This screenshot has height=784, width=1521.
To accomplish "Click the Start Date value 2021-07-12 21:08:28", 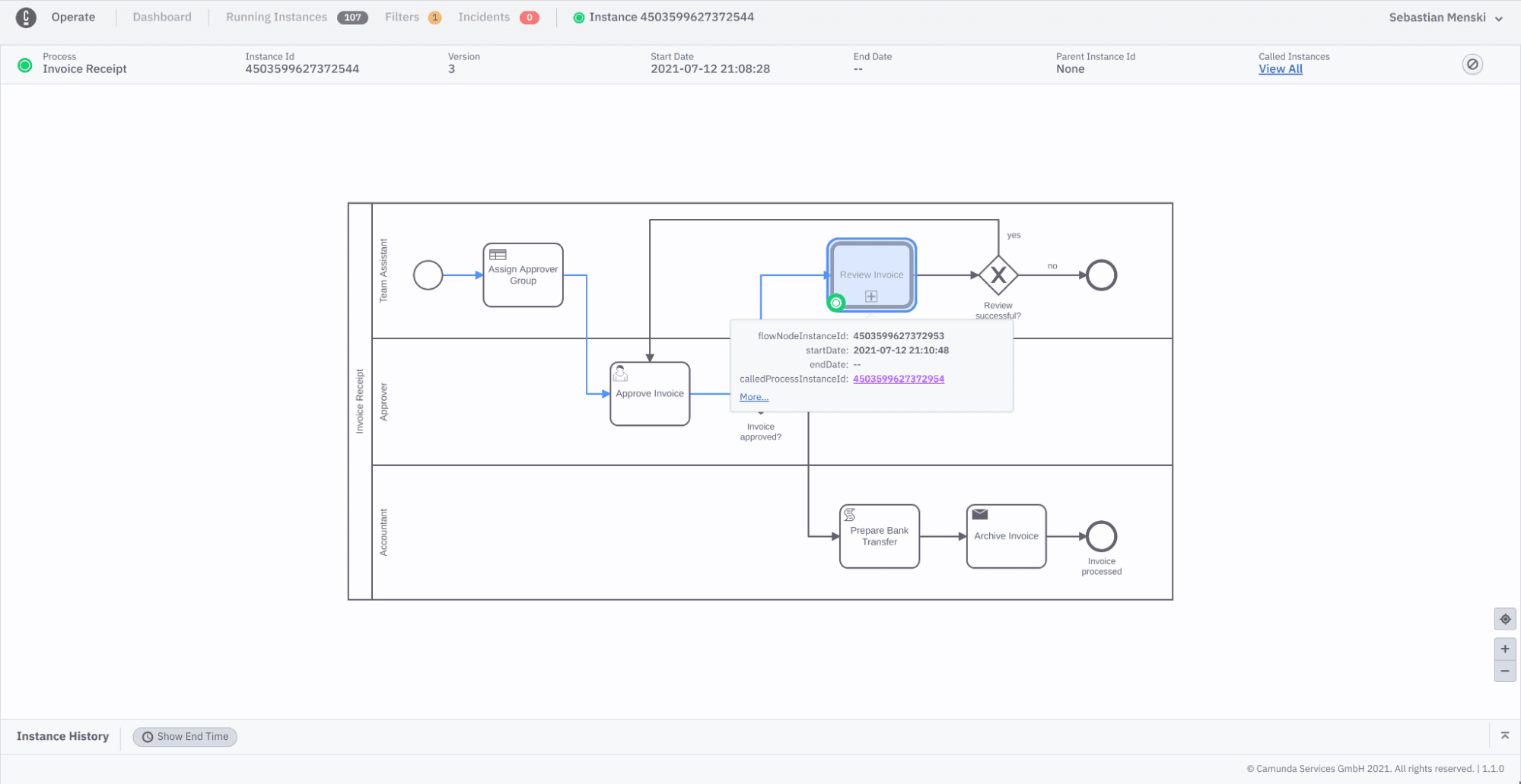I will [710, 69].
